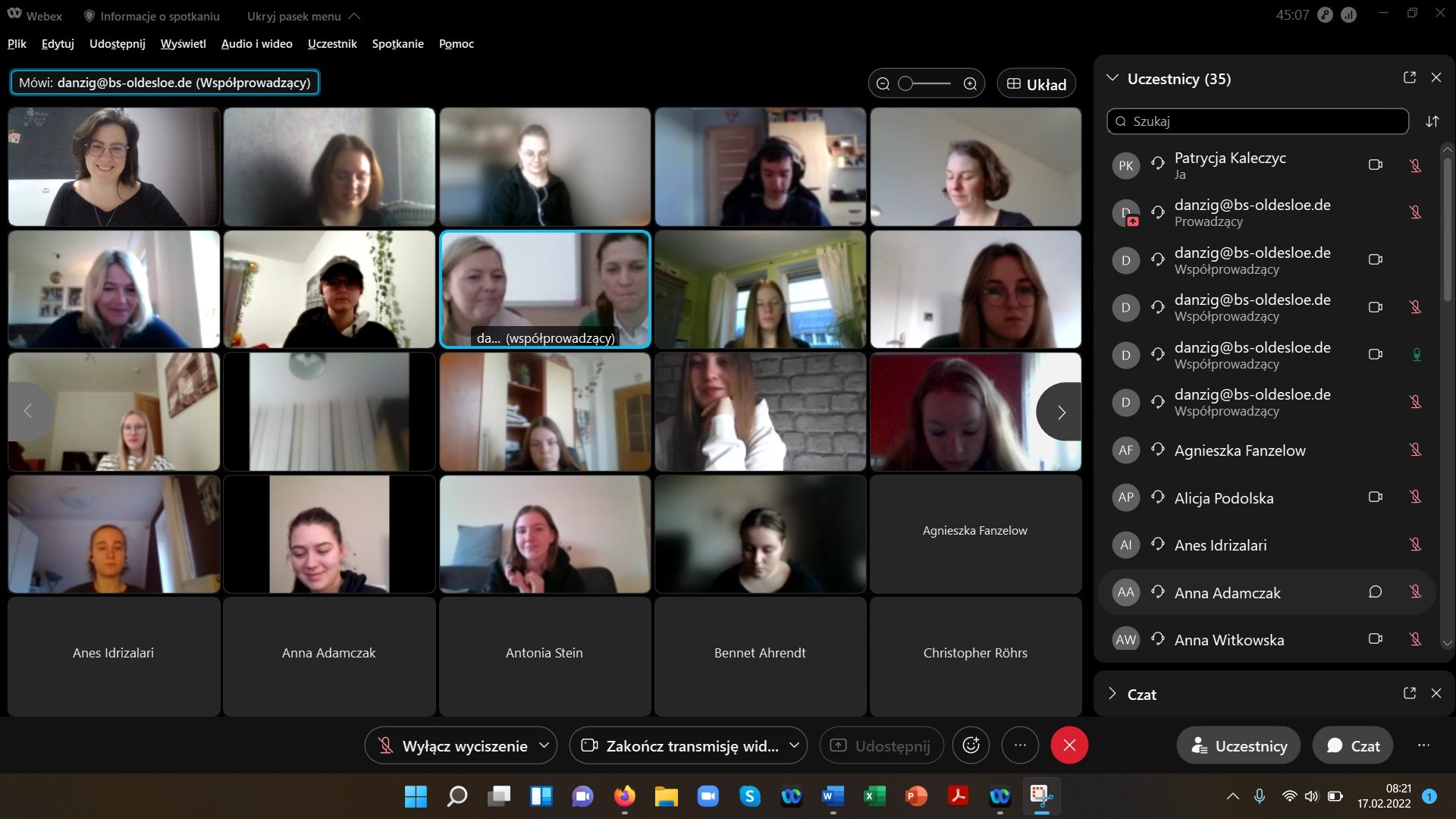Open the Uczestnik menu
Screen dimensions: 1456x819
pyautogui.click(x=332, y=44)
